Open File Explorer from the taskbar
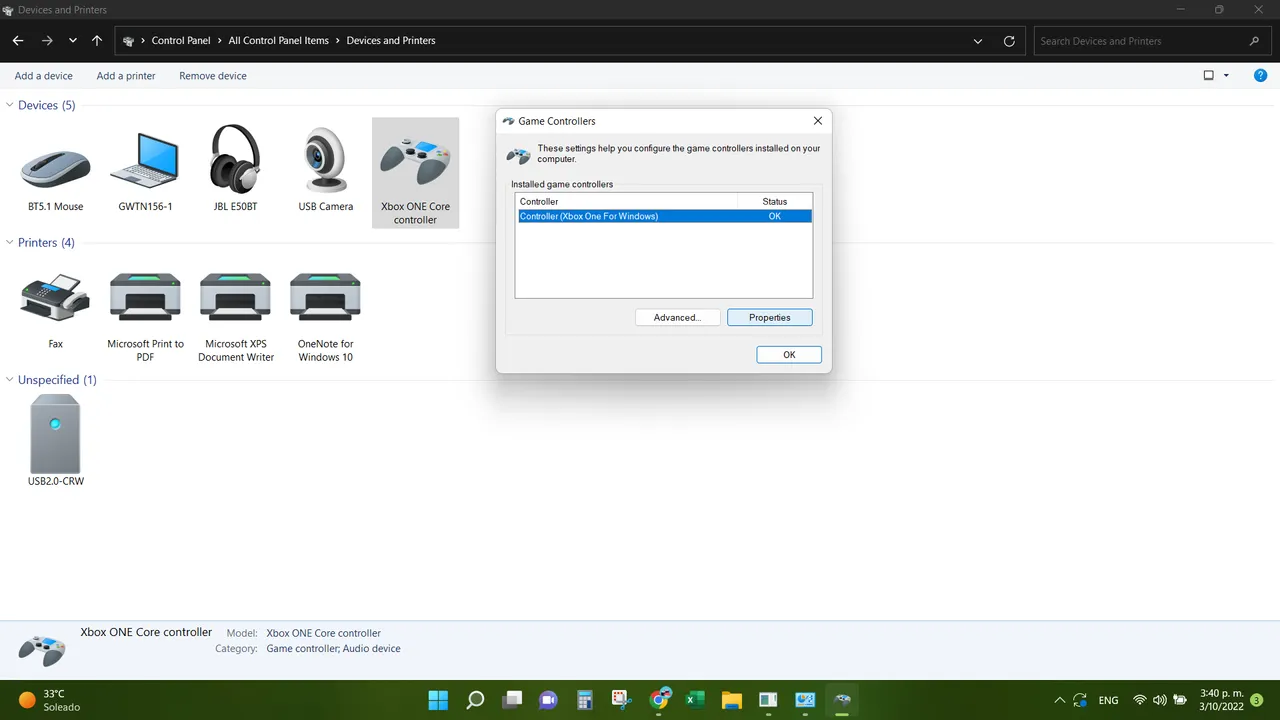This screenshot has height=720, width=1280. 731,700
